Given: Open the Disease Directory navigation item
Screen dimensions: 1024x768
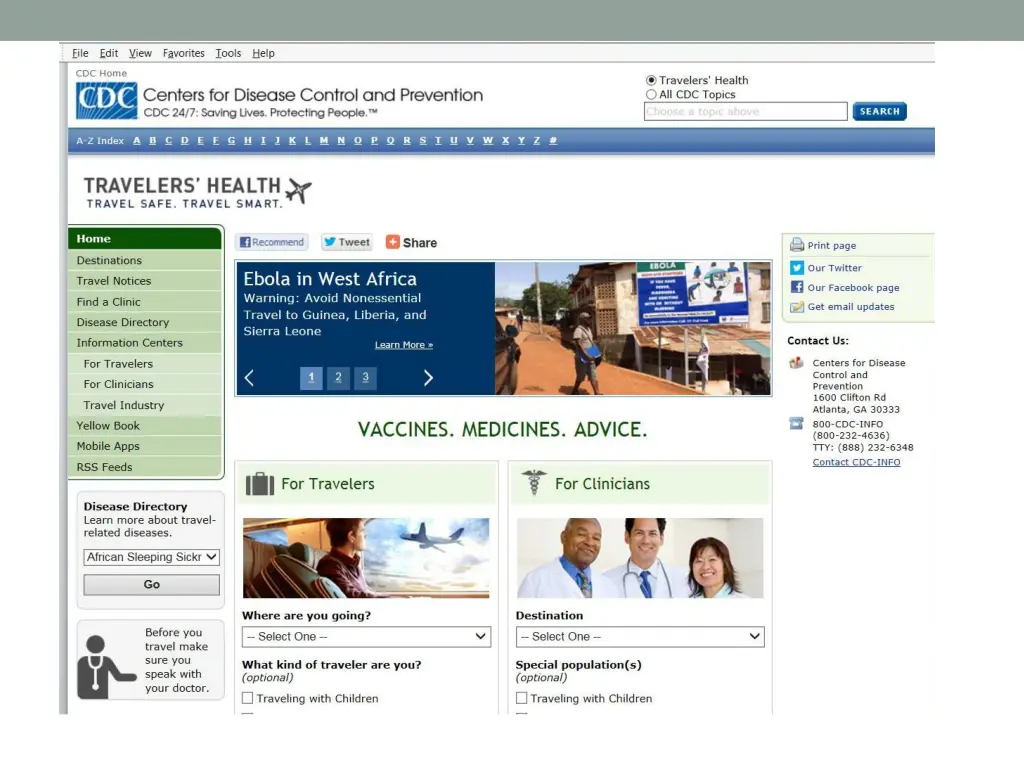Looking at the screenshot, I should pyautogui.click(x=145, y=322).
